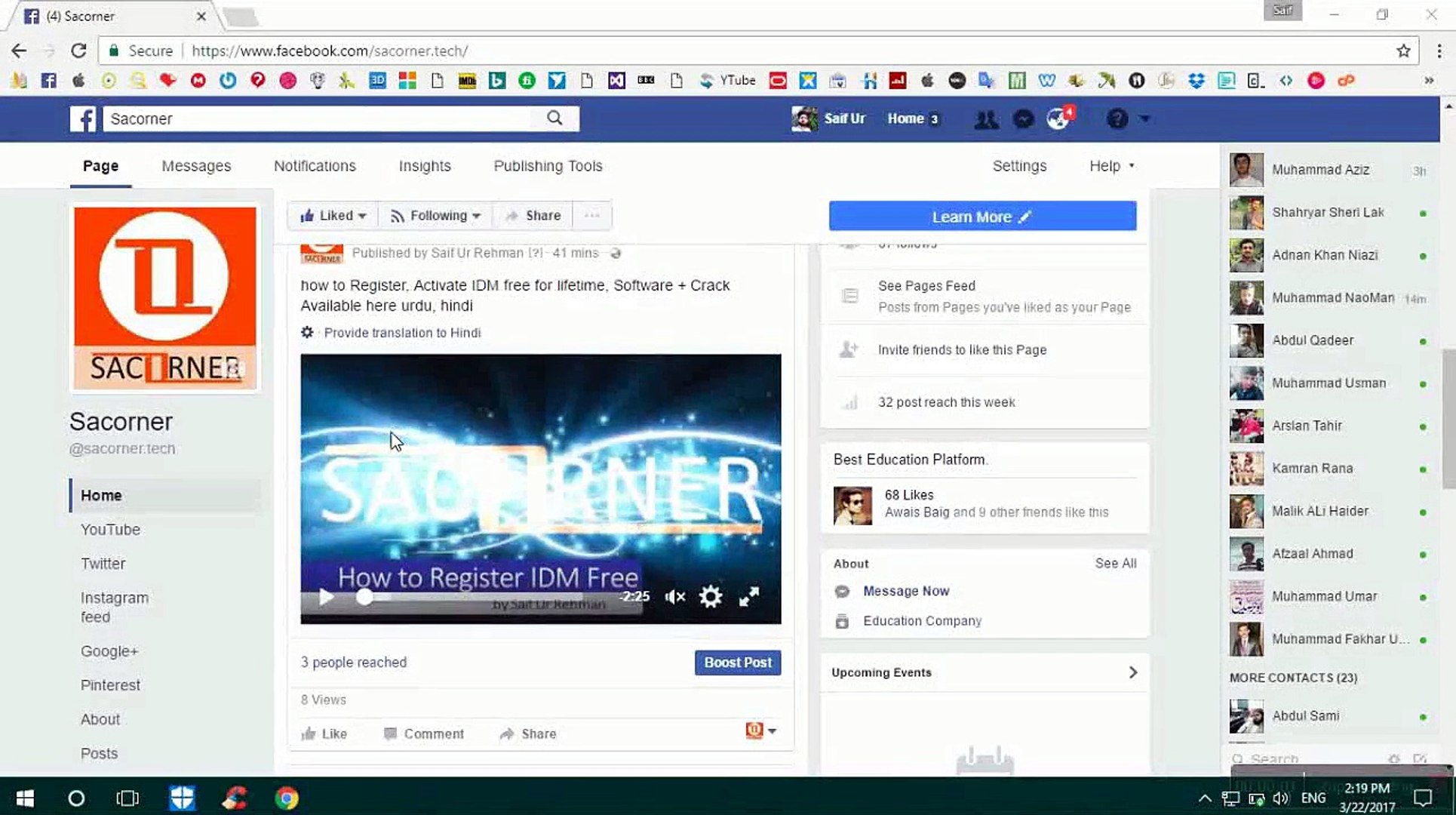Expand the Help menu

coord(1112,166)
